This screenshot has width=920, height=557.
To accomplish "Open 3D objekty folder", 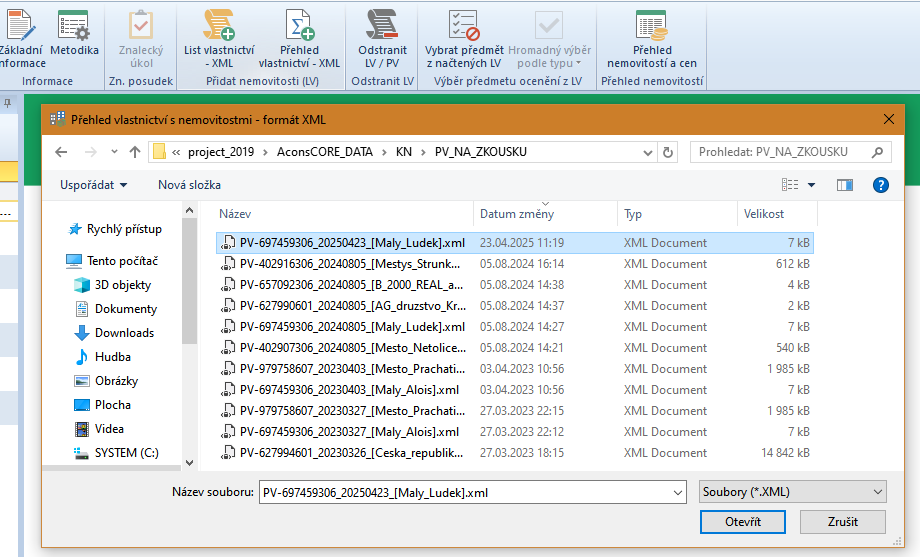I will tap(113, 285).
